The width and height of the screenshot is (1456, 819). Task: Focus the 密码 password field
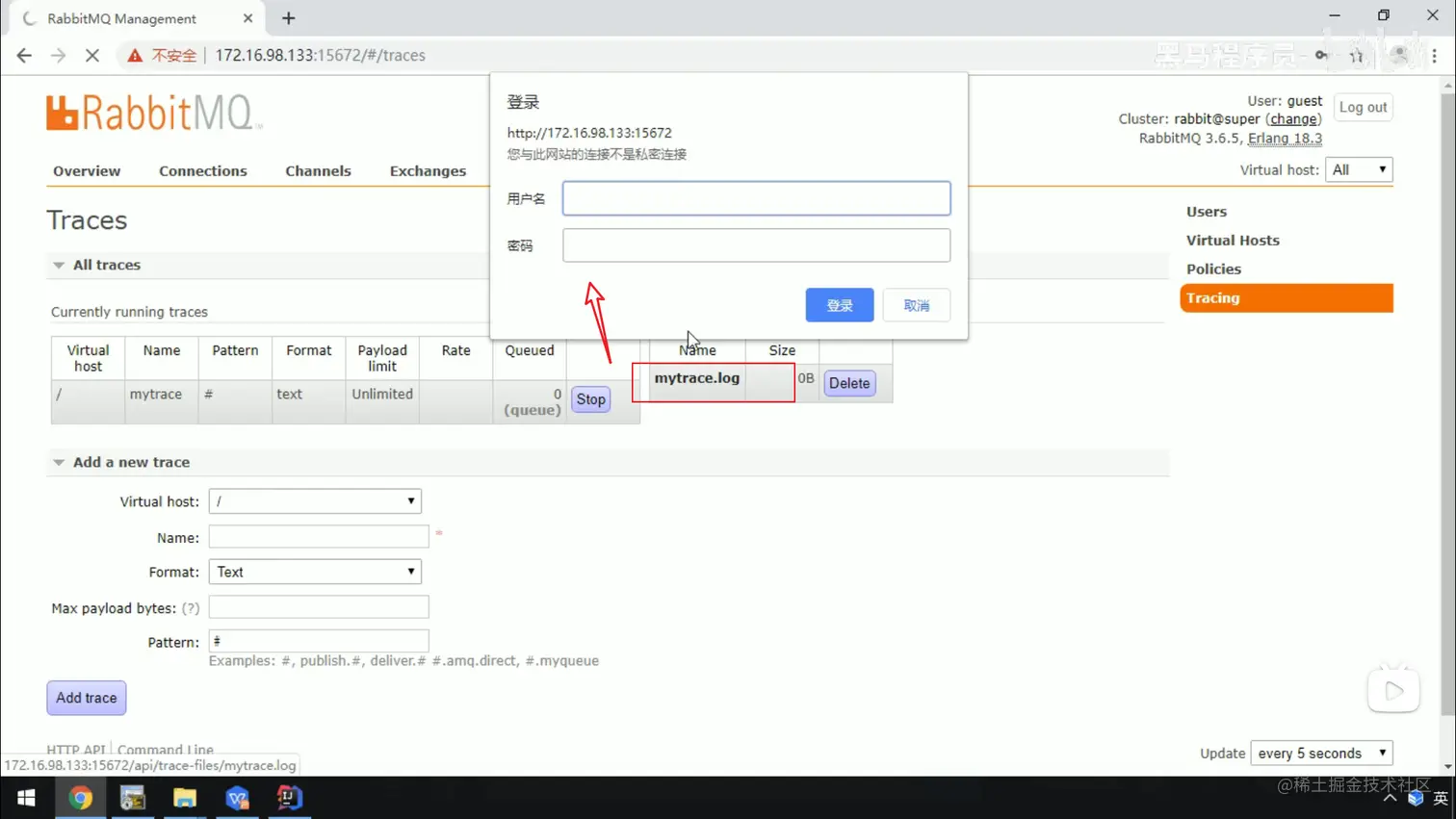tap(756, 245)
